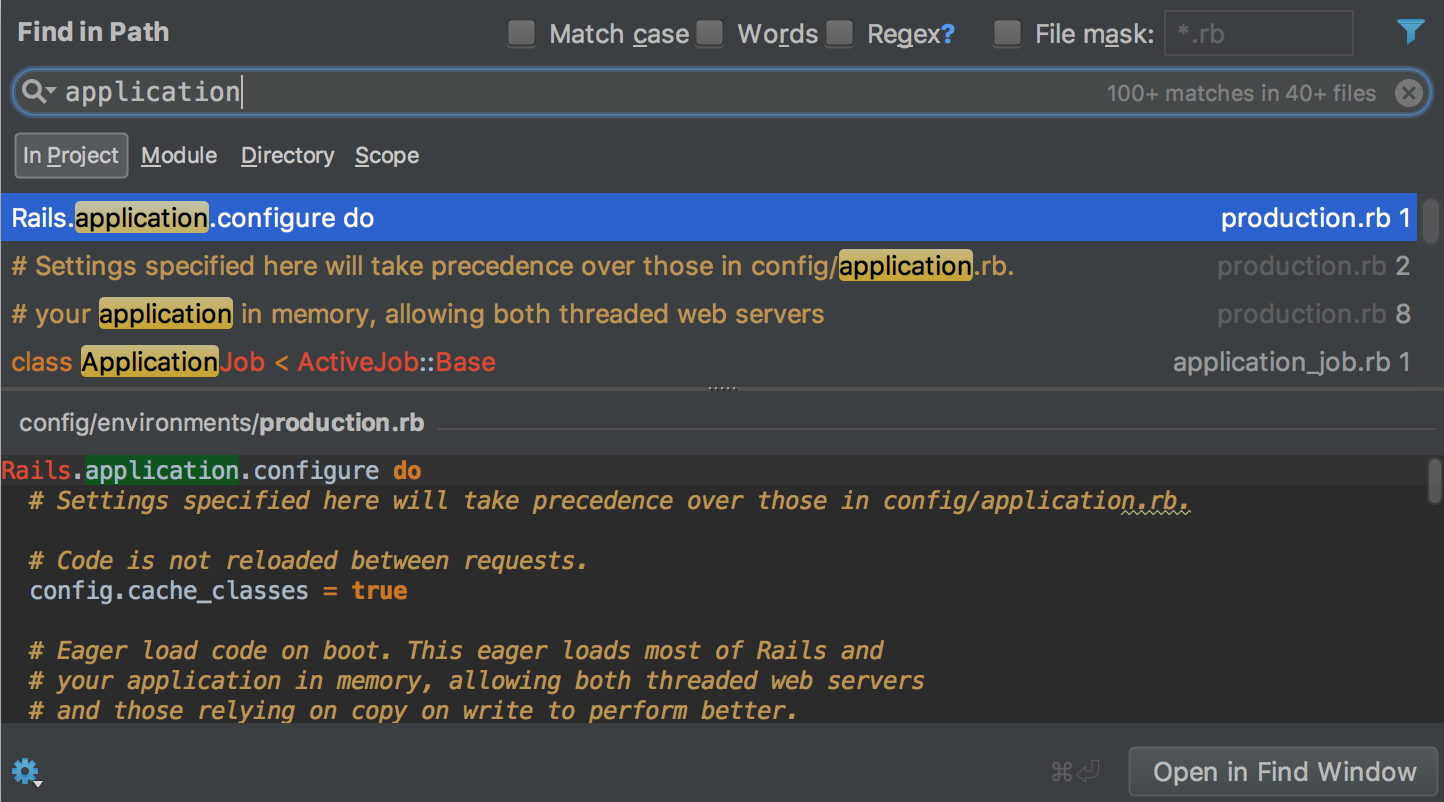Enable the Words checkbox
Viewport: 1444px width, 802px height.
[709, 34]
